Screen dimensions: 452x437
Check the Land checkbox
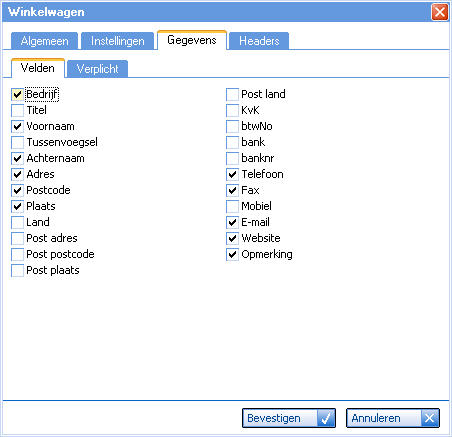pos(17,222)
